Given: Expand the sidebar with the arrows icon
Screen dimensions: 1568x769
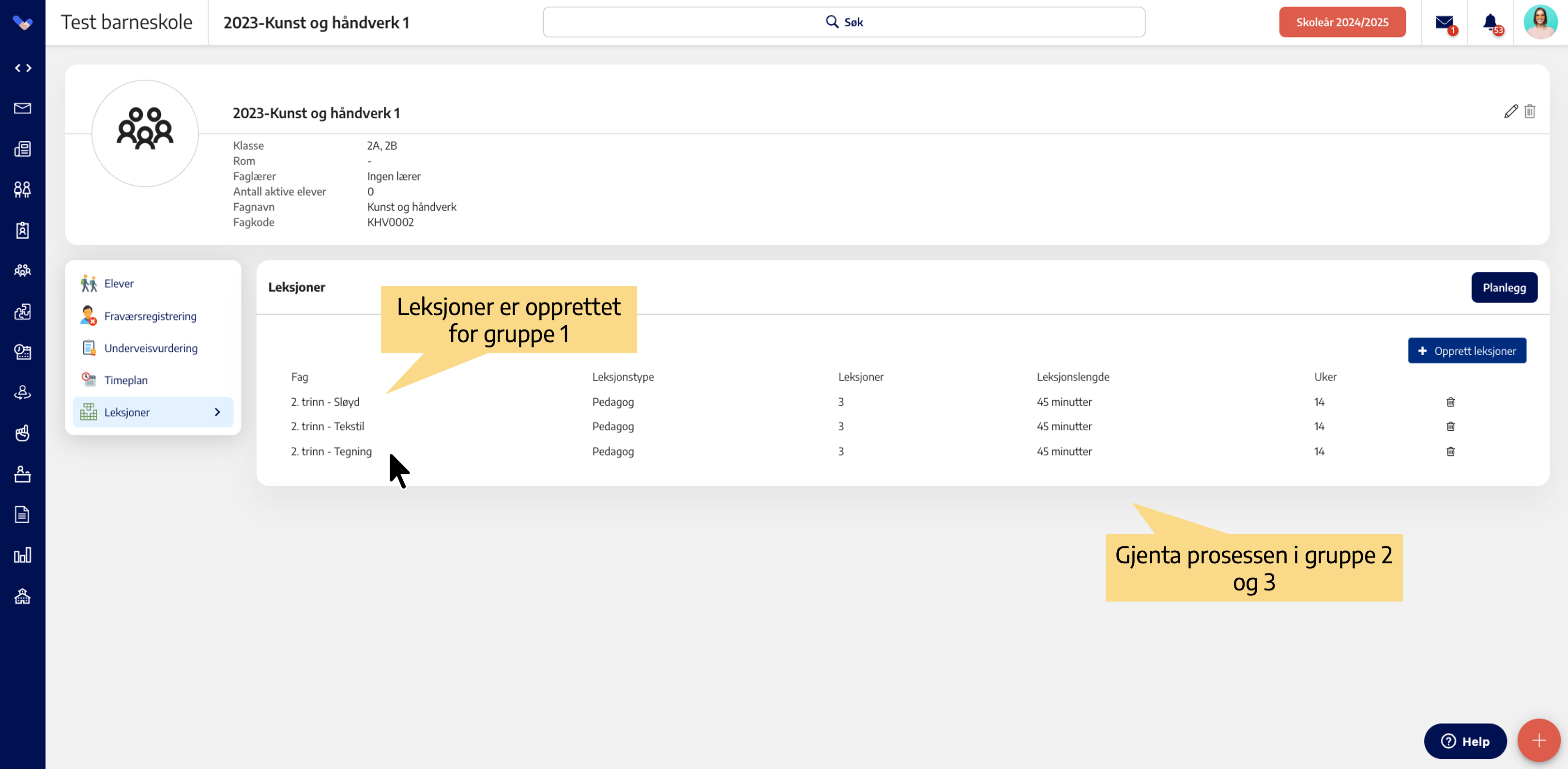Looking at the screenshot, I should 23,68.
